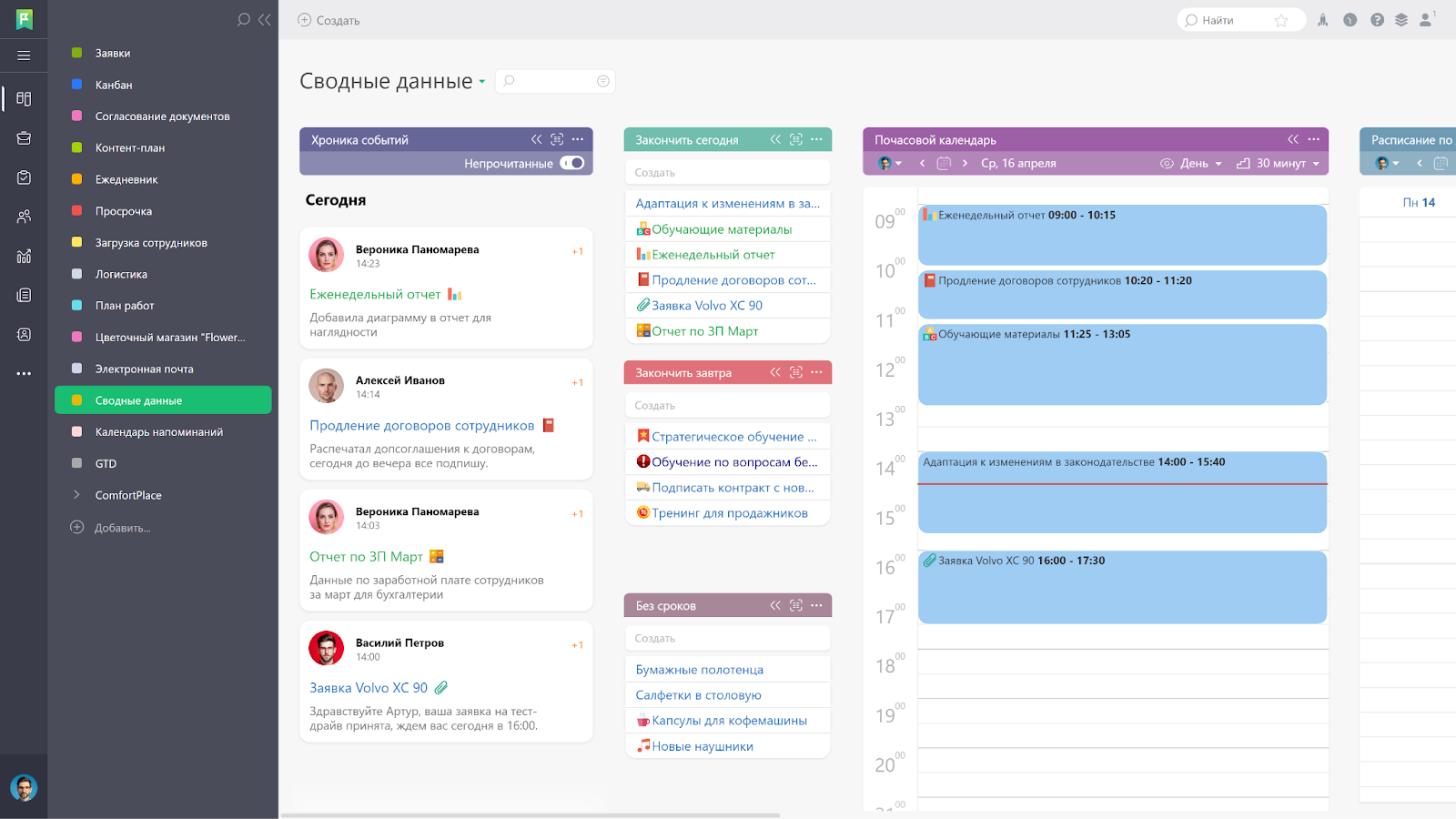This screenshot has height=819, width=1456.
Task: Click the rocket launch icon in top bar
Action: tap(1322, 19)
